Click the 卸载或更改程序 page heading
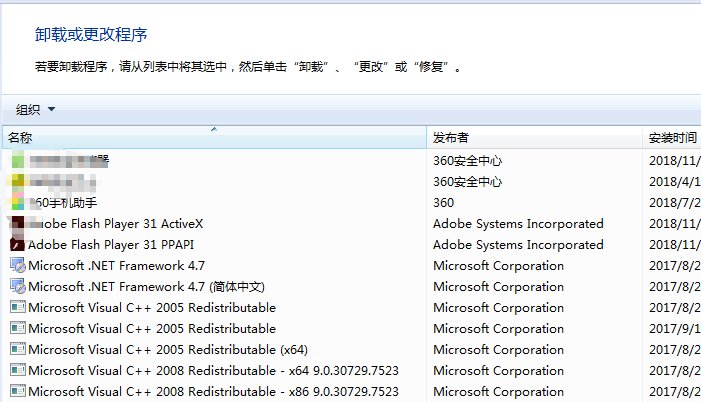701x402 pixels. click(x=91, y=34)
